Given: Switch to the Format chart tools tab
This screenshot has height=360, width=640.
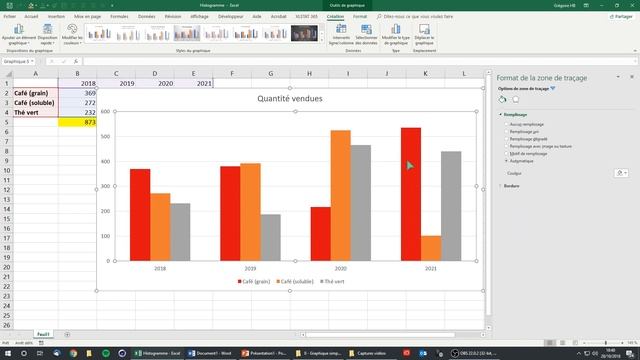Looking at the screenshot, I should coord(360,16).
